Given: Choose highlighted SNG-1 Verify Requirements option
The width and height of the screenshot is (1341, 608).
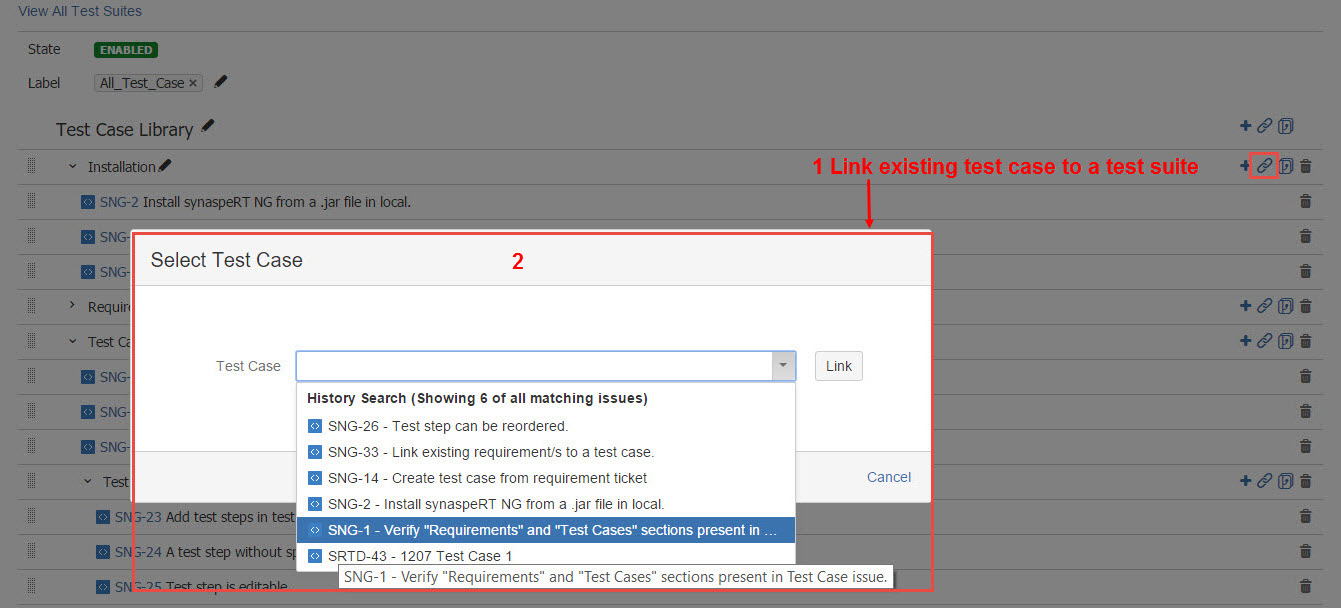Looking at the screenshot, I should coord(546,530).
